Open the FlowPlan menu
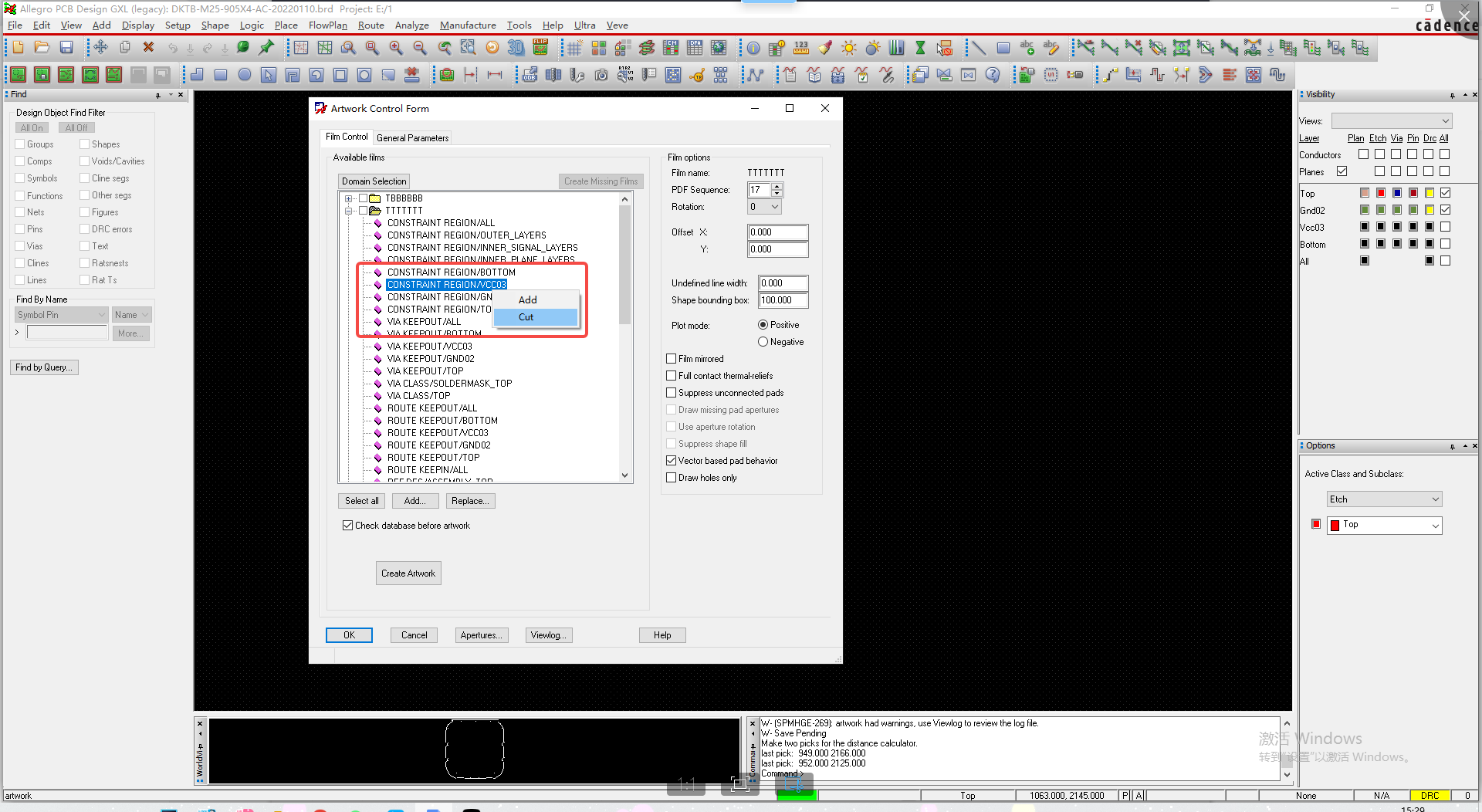This screenshot has height=812, width=1482. click(x=328, y=25)
